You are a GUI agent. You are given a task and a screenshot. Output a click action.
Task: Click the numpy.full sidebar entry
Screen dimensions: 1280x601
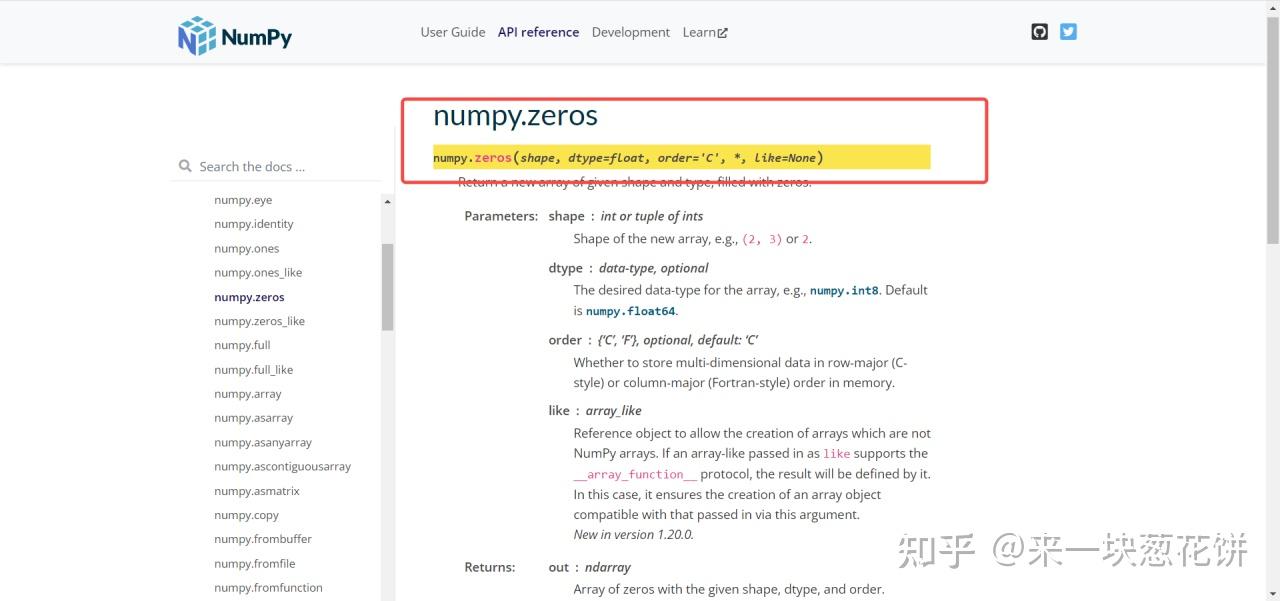[x=241, y=344]
